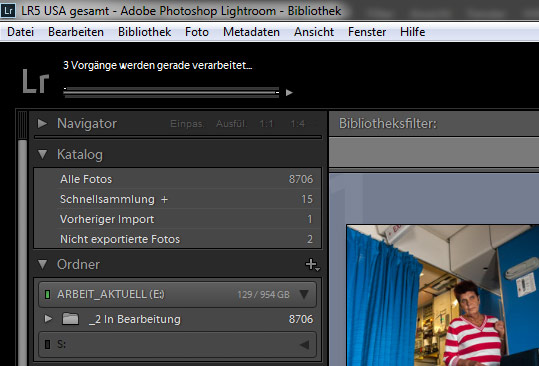Select the _2 In Bearbeitung folder icon

(70, 319)
